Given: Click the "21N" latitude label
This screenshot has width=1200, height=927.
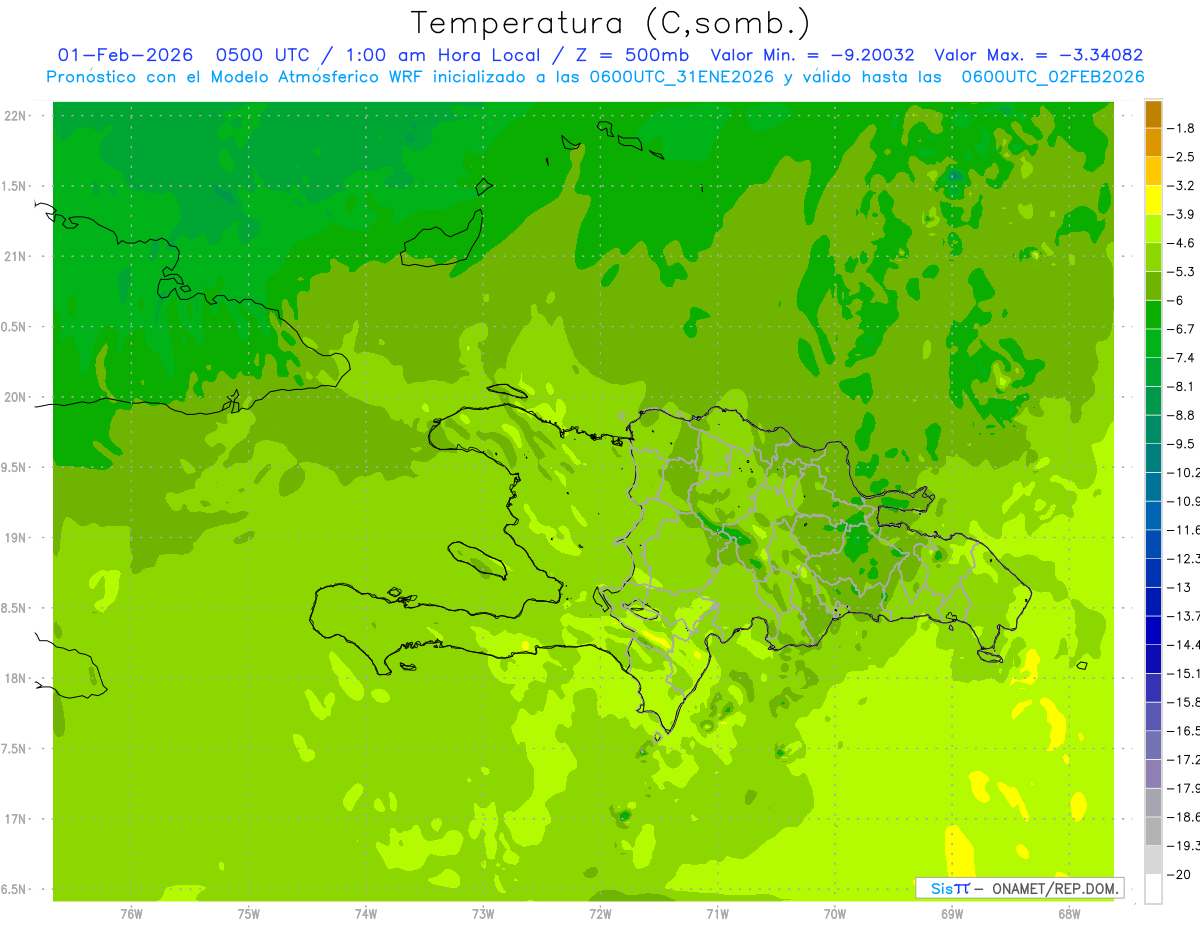Looking at the screenshot, I should (x=16, y=256).
